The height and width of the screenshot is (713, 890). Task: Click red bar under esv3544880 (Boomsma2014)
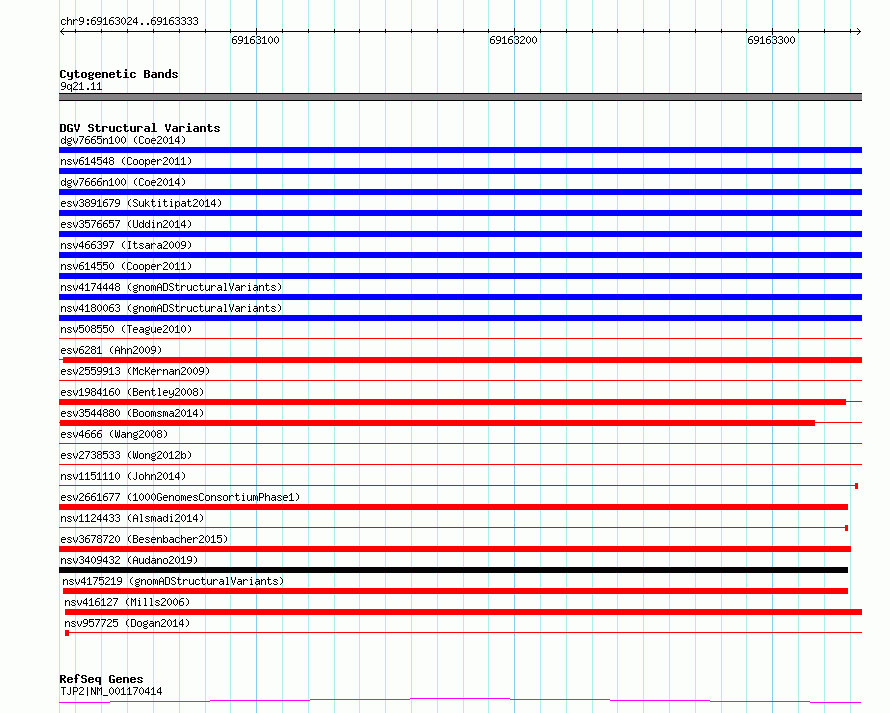437,423
